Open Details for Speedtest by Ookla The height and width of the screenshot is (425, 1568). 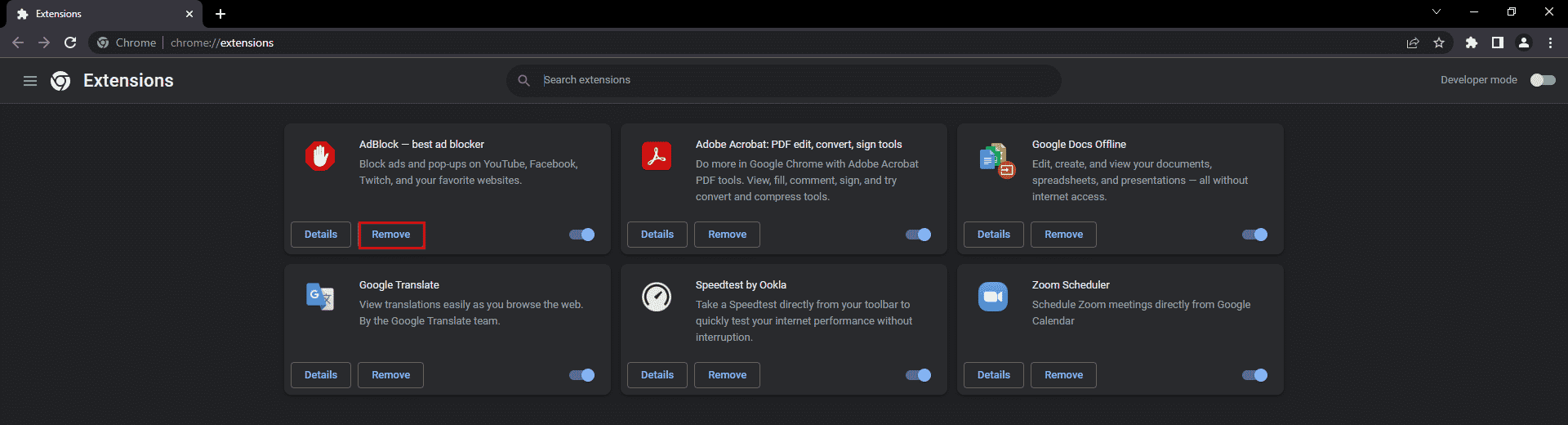pos(657,375)
